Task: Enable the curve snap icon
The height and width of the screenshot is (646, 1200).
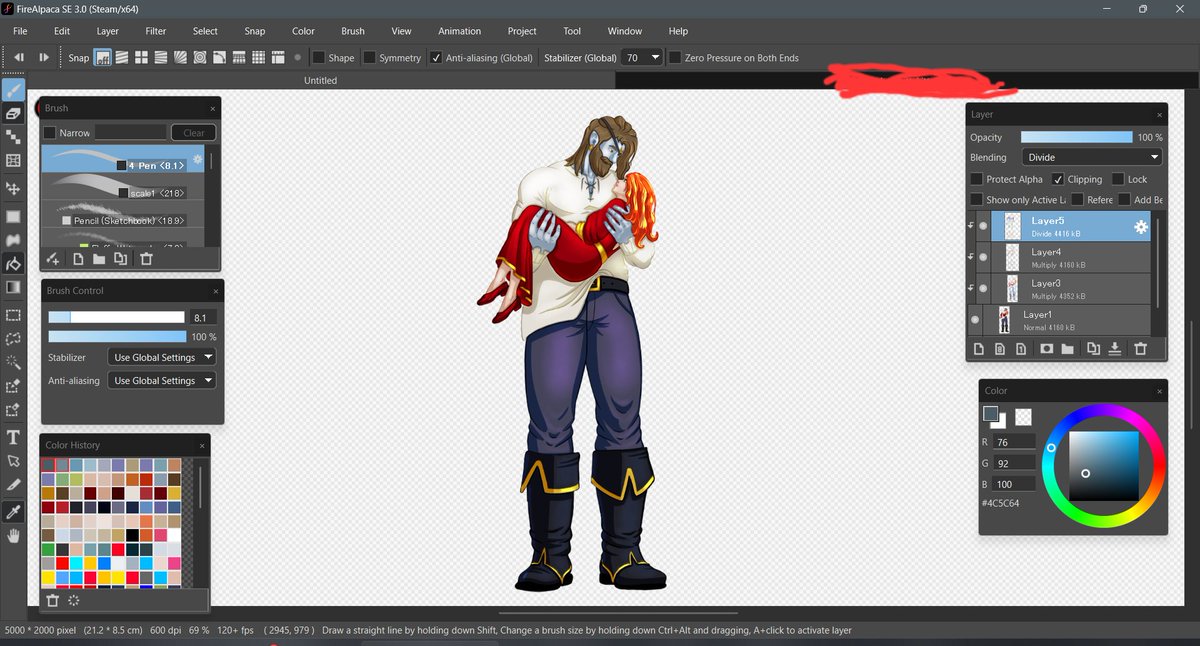Action: pyautogui.click(x=219, y=58)
